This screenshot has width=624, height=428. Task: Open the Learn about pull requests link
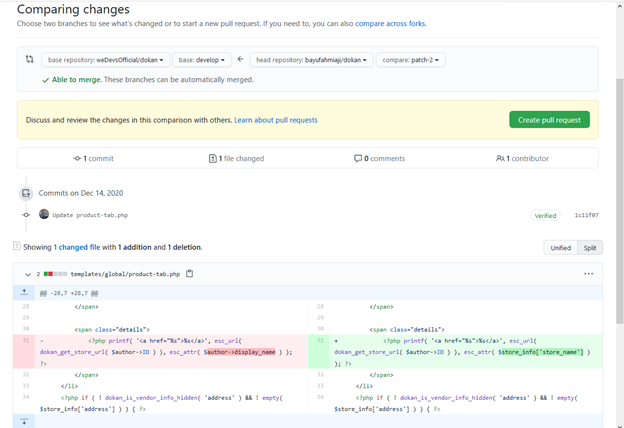(276, 120)
